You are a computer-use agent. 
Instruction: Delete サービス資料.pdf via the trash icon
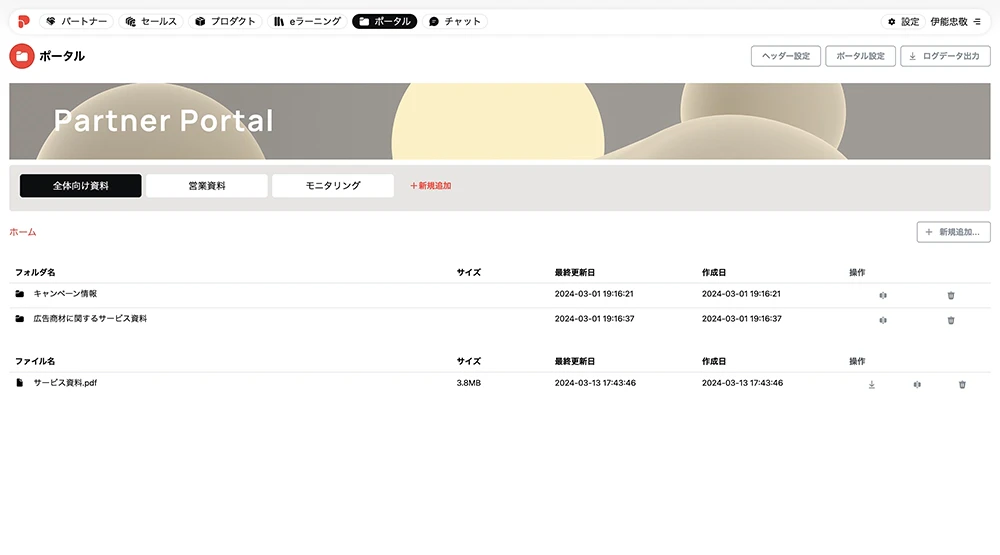[x=962, y=385]
